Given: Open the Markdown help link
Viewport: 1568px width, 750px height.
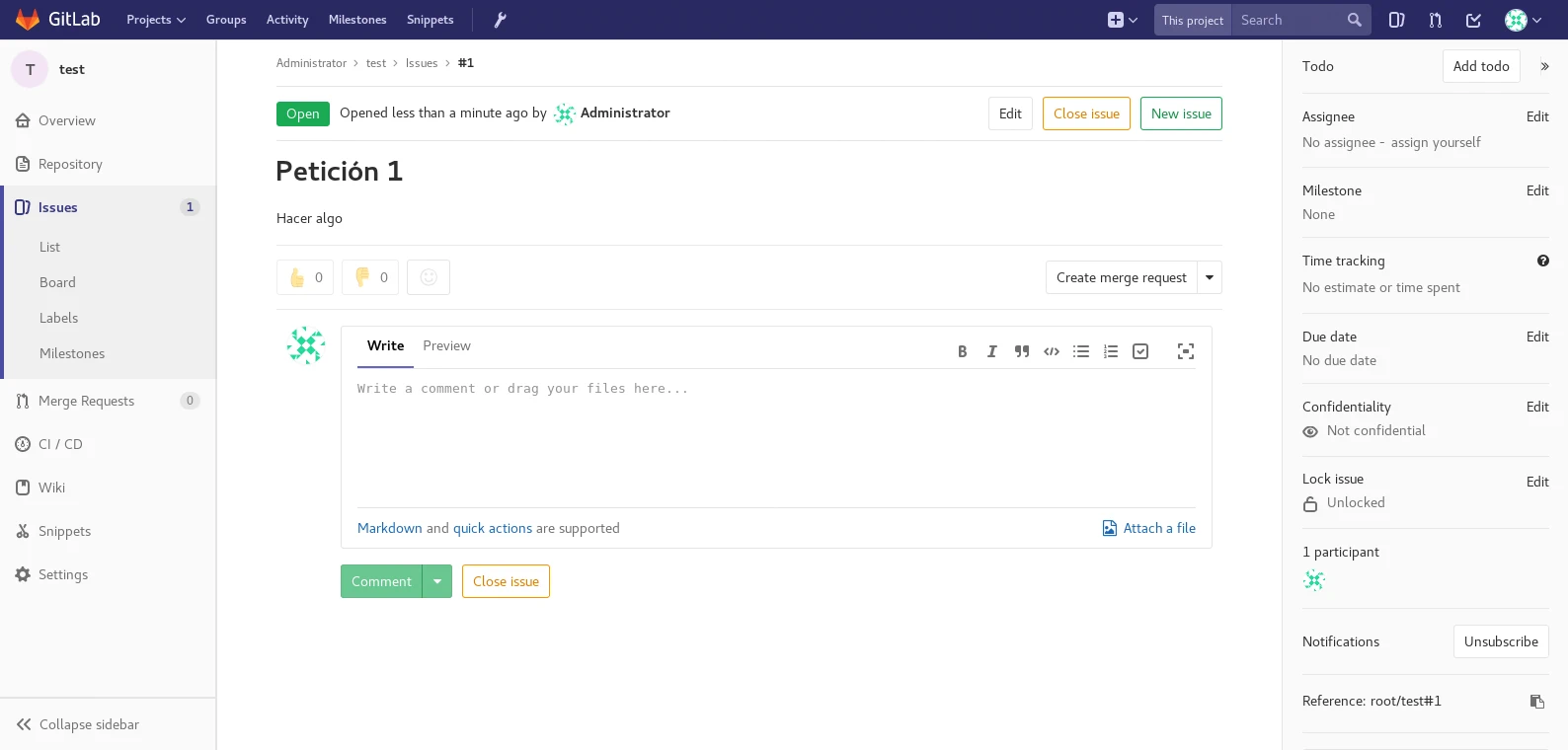Looking at the screenshot, I should (389, 528).
